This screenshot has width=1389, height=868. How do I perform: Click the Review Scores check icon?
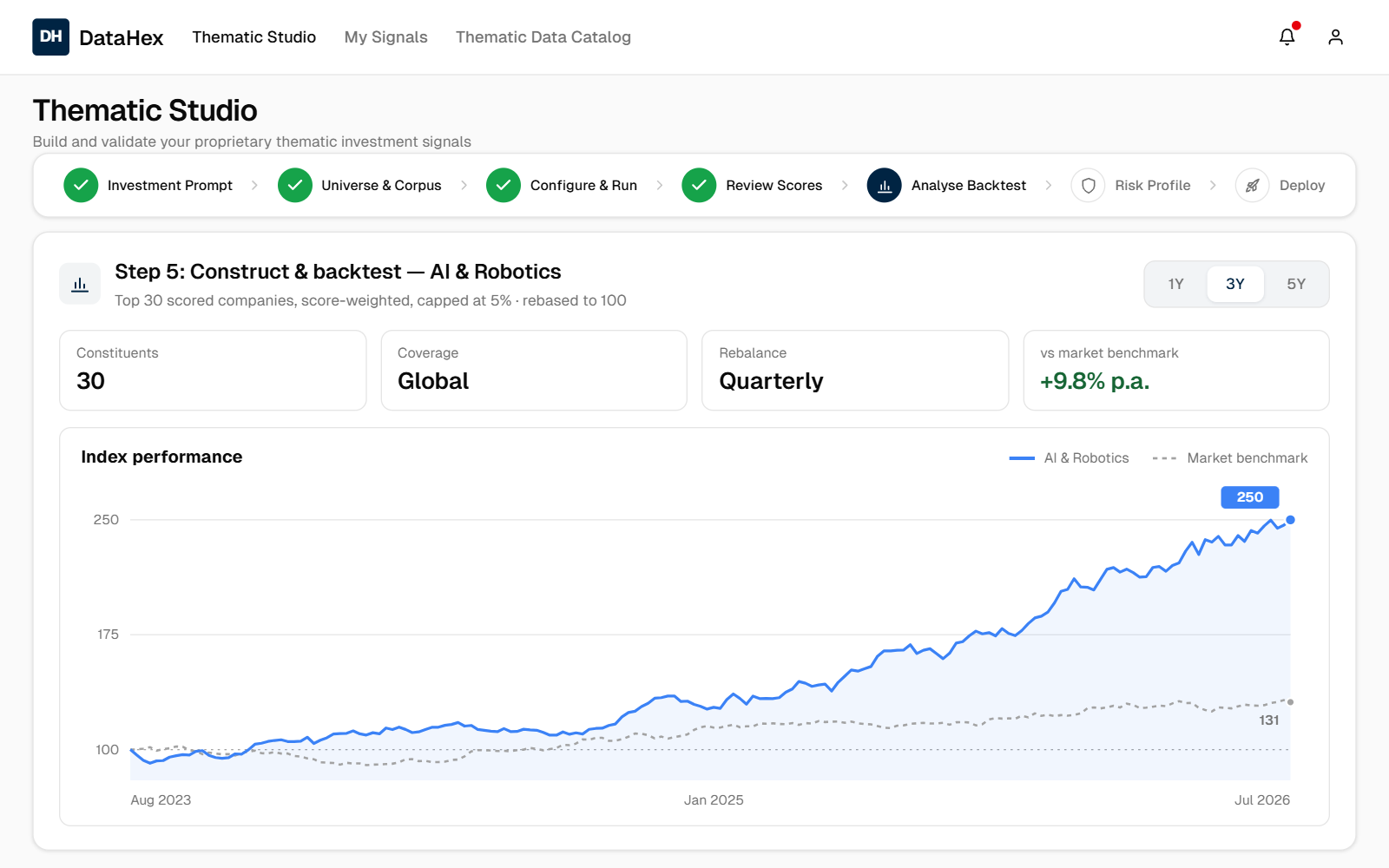click(699, 185)
